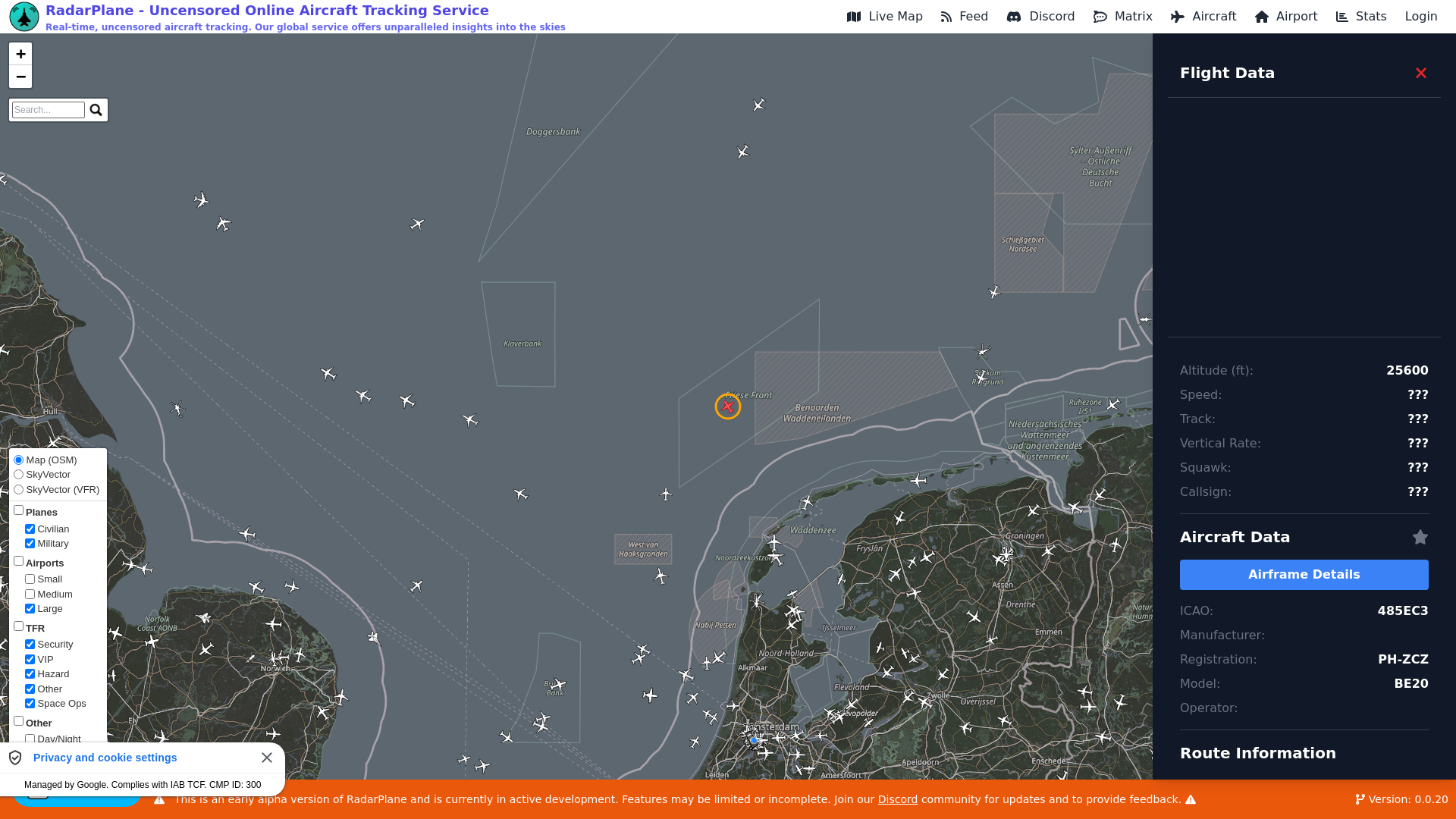Viewport: 1456px width, 819px height.
Task: Click the map zoom in plus button
Action: (x=20, y=54)
